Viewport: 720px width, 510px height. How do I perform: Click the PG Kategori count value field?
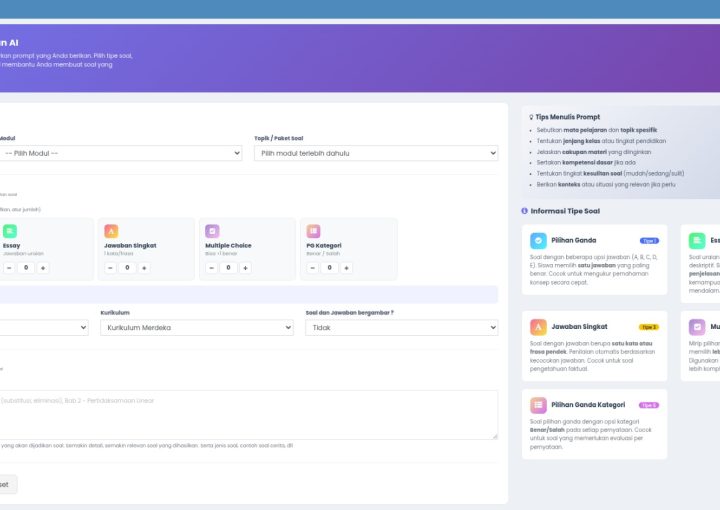[x=329, y=268]
